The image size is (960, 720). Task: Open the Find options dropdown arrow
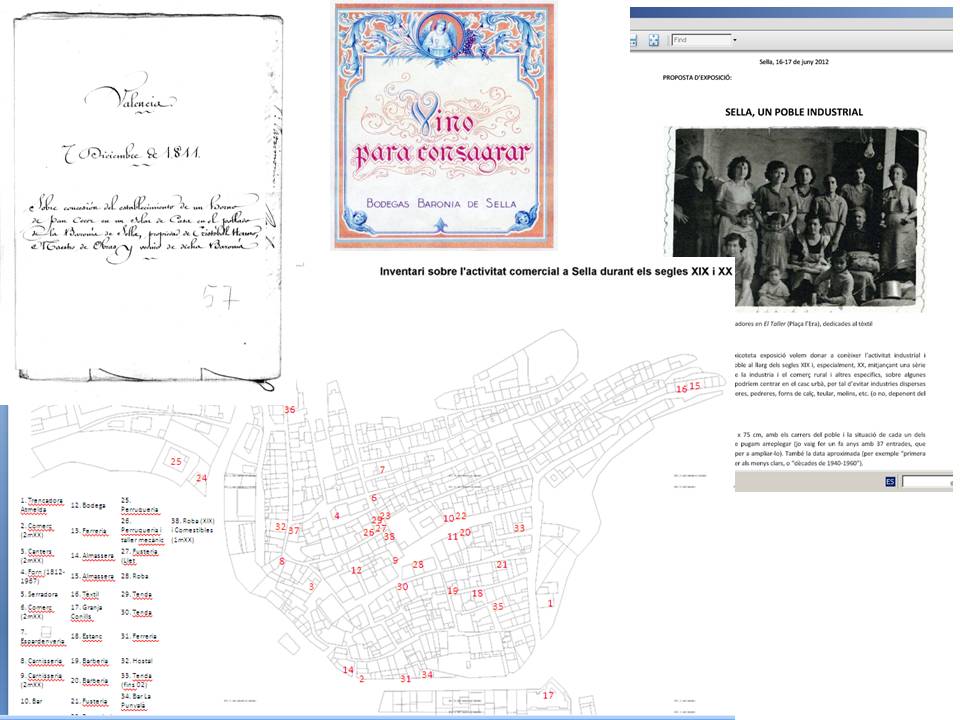point(735,40)
